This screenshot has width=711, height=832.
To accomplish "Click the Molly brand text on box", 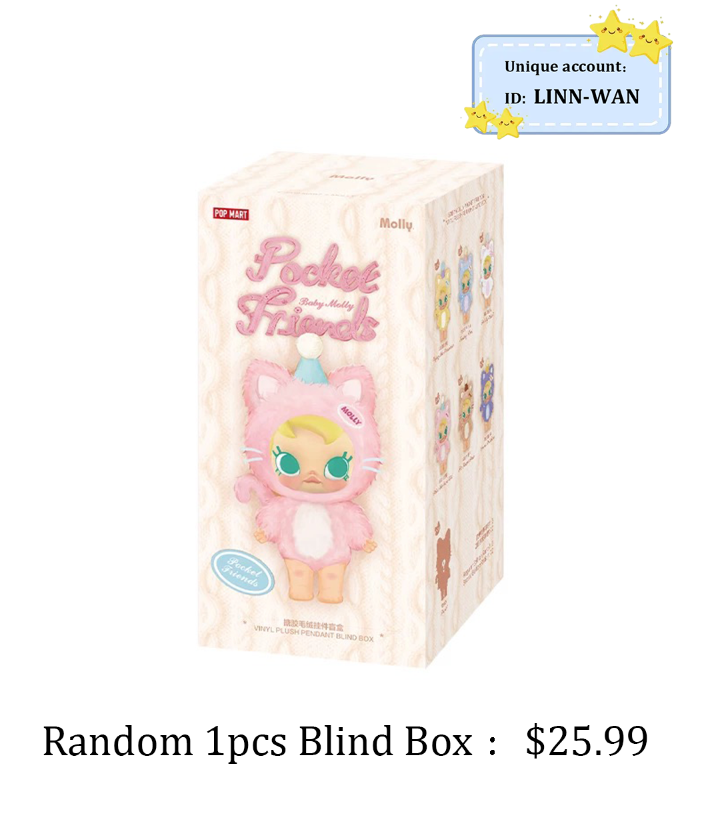I will pos(396,224).
